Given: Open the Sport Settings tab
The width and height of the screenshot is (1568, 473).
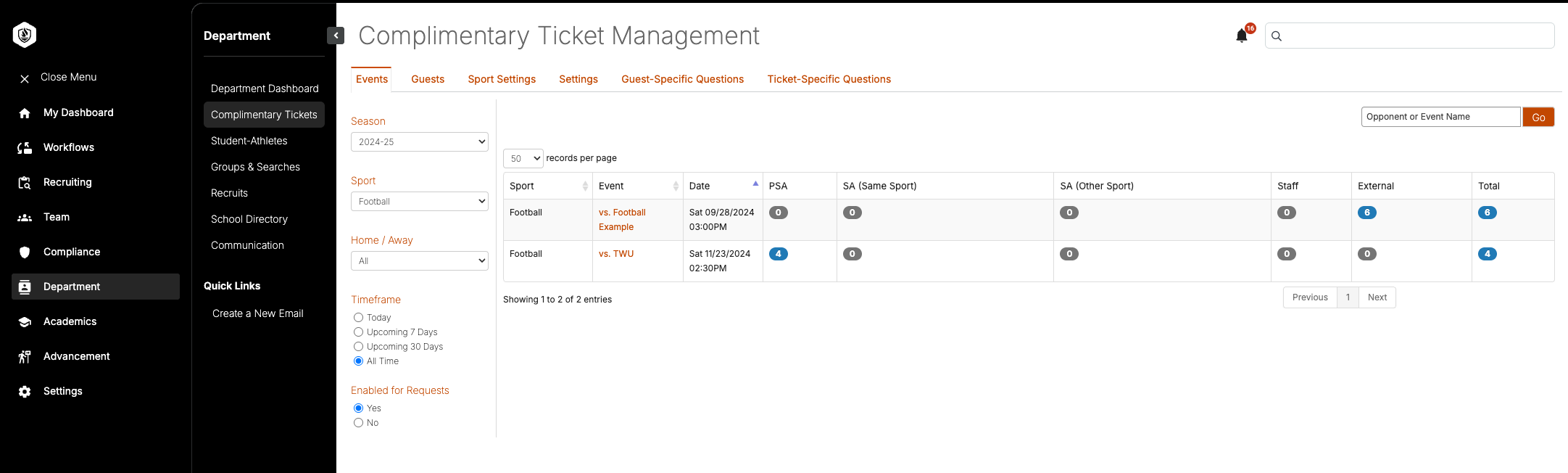Looking at the screenshot, I should pos(502,79).
